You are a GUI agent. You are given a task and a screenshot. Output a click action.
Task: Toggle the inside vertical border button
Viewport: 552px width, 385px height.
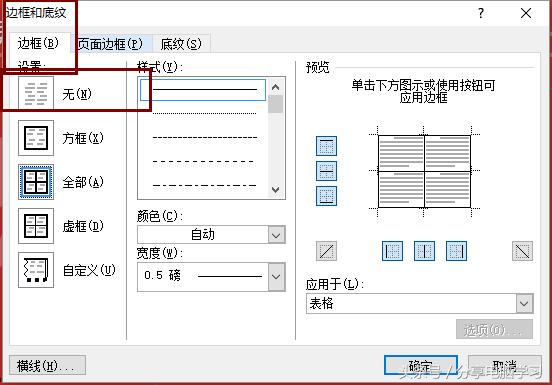pyautogui.click(x=424, y=251)
